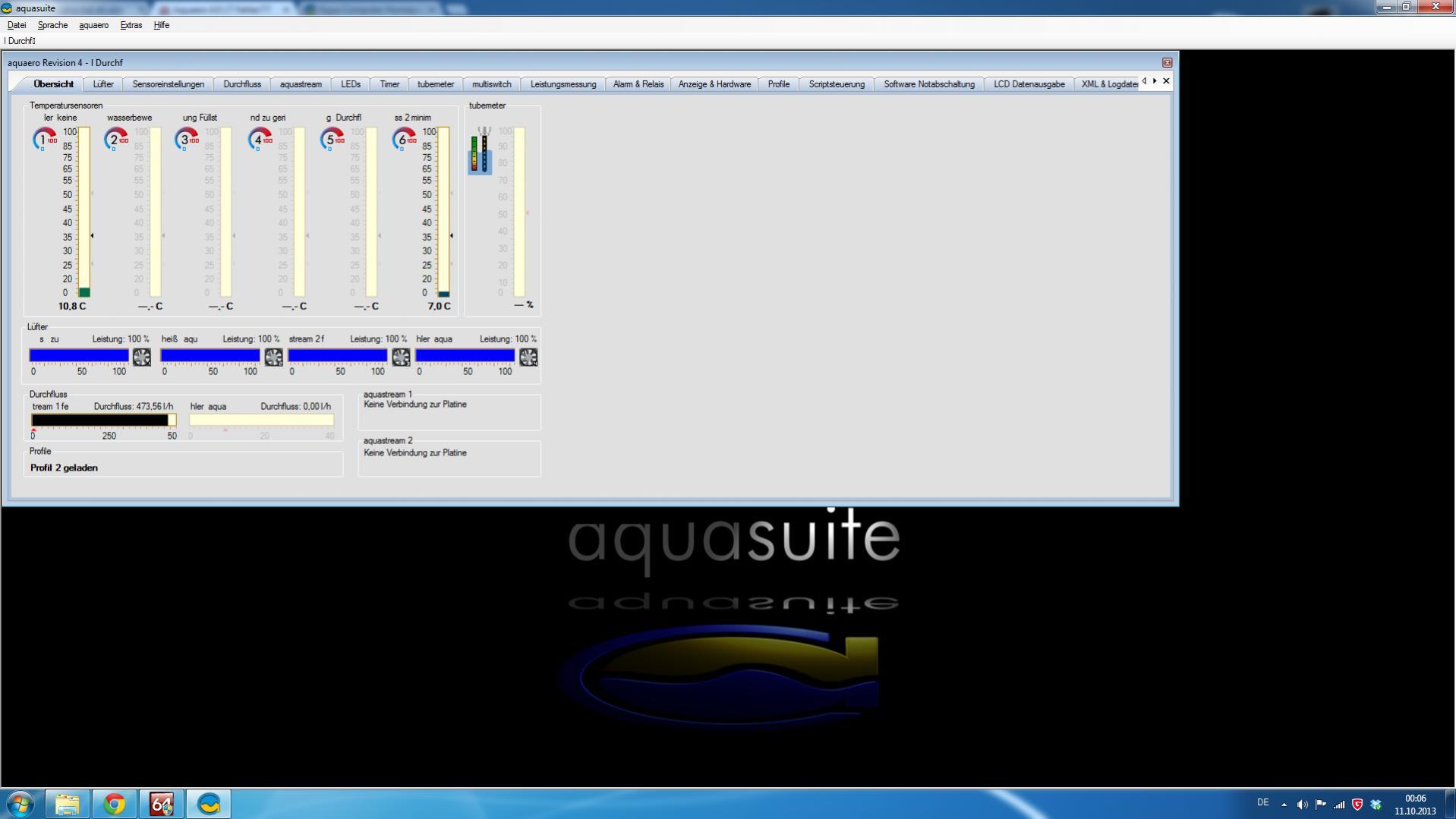Click fan icon beside 's zu' bar
Image resolution: width=1456 pixels, height=819 pixels.
tap(142, 357)
